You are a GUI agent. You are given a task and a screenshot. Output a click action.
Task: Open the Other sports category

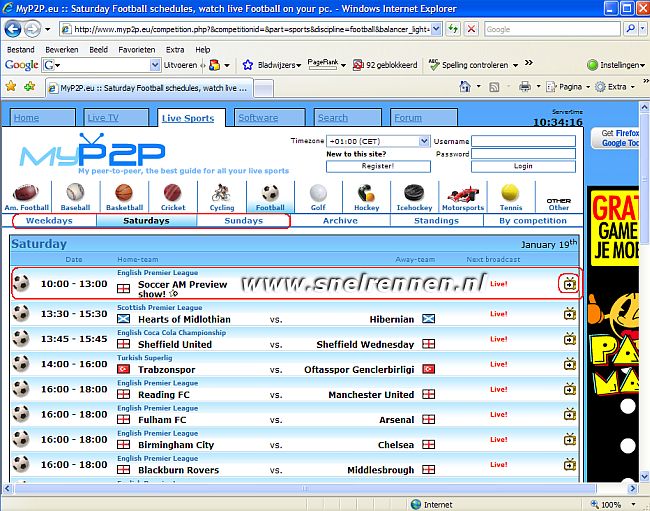[558, 203]
